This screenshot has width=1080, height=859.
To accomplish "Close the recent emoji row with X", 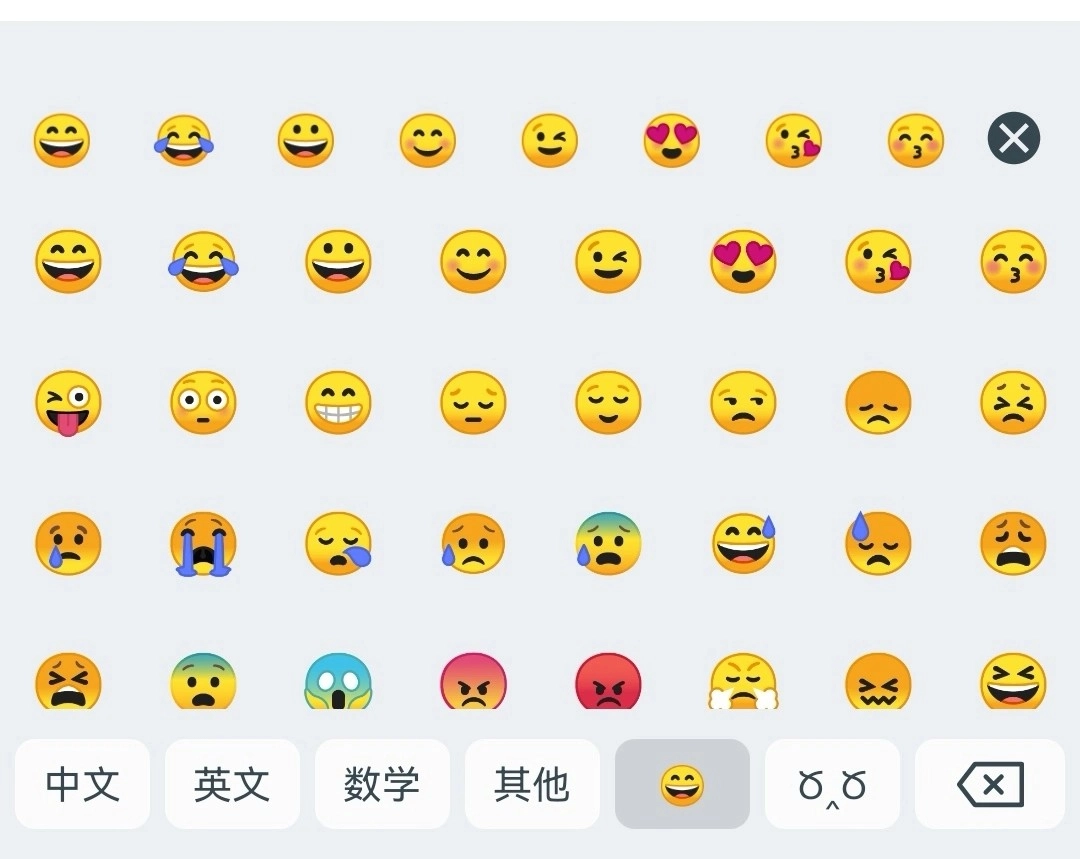I will pyautogui.click(x=1013, y=138).
